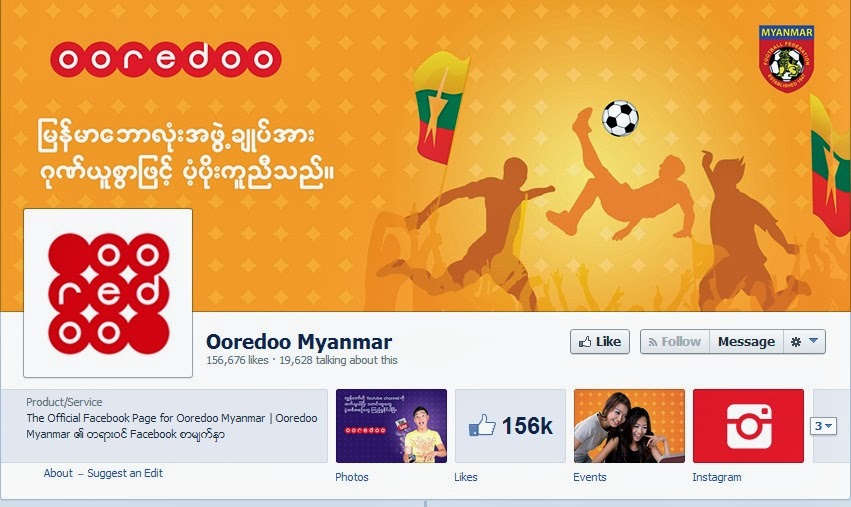
Task: Select the Events tab label
Action: click(x=590, y=477)
